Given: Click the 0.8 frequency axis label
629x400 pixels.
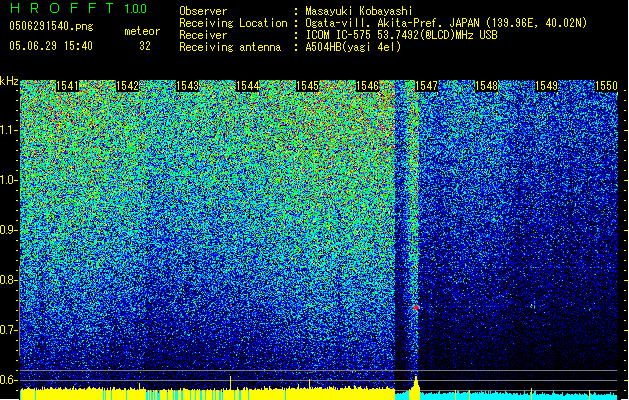Looking at the screenshot, I should (x=9, y=280).
